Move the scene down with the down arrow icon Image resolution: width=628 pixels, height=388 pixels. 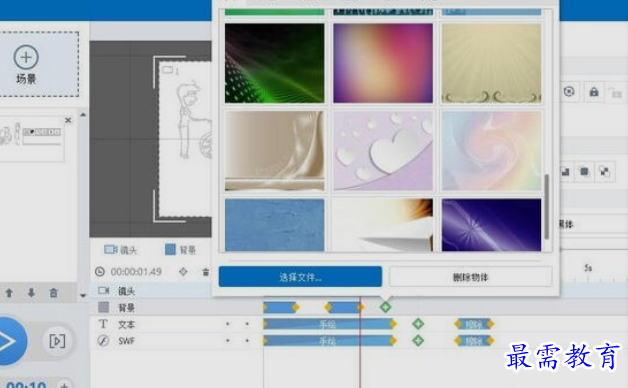coord(31,293)
